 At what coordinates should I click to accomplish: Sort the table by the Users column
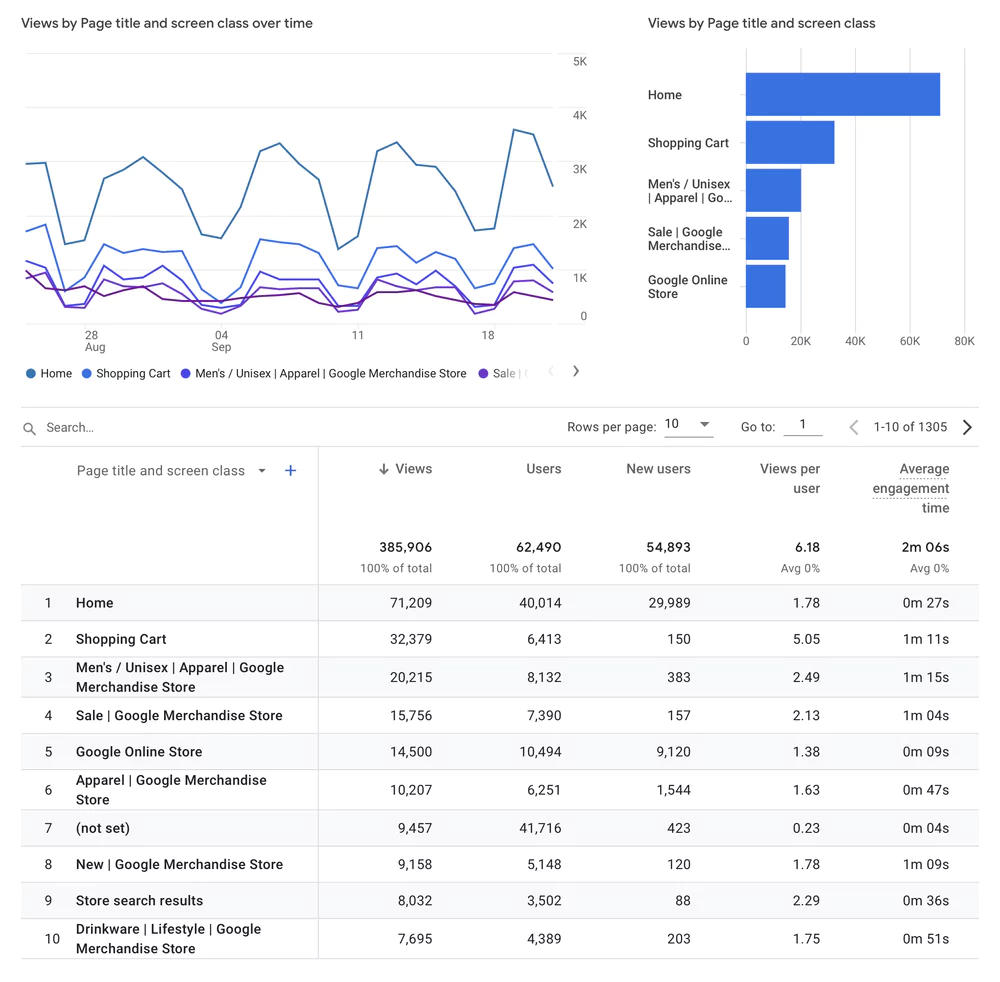click(x=543, y=469)
